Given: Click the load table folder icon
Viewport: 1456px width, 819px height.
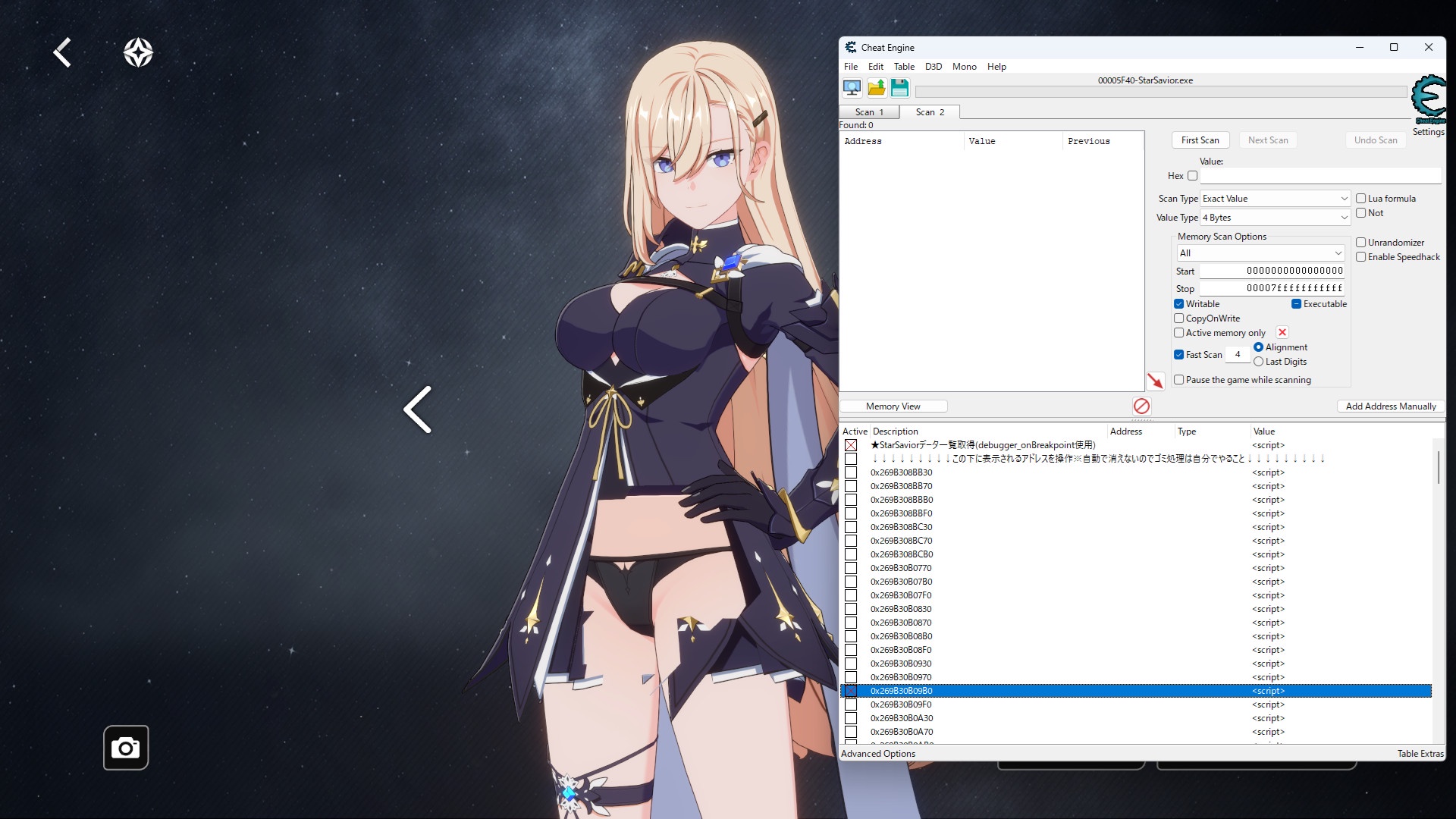Looking at the screenshot, I should coord(876,88).
